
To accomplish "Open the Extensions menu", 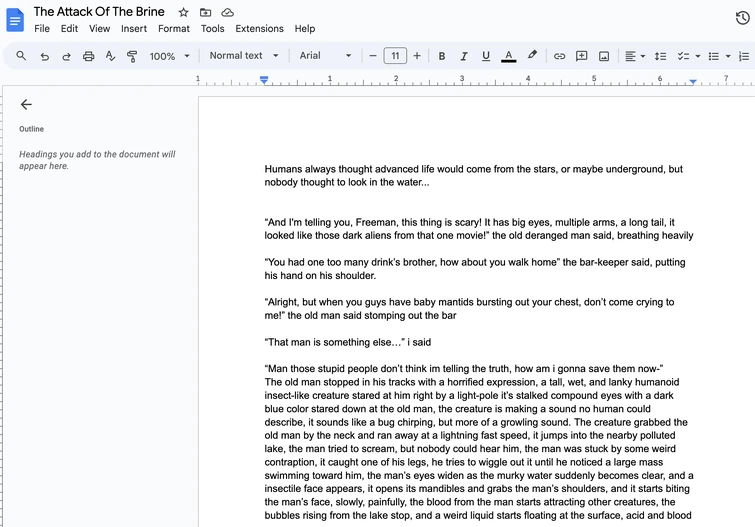I will pos(260,29).
